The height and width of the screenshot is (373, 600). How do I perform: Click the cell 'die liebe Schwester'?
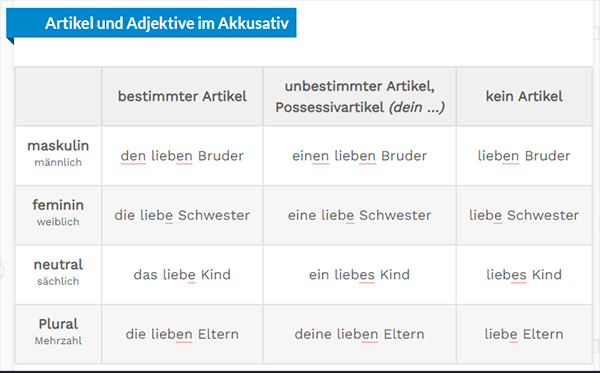pyautogui.click(x=182, y=215)
